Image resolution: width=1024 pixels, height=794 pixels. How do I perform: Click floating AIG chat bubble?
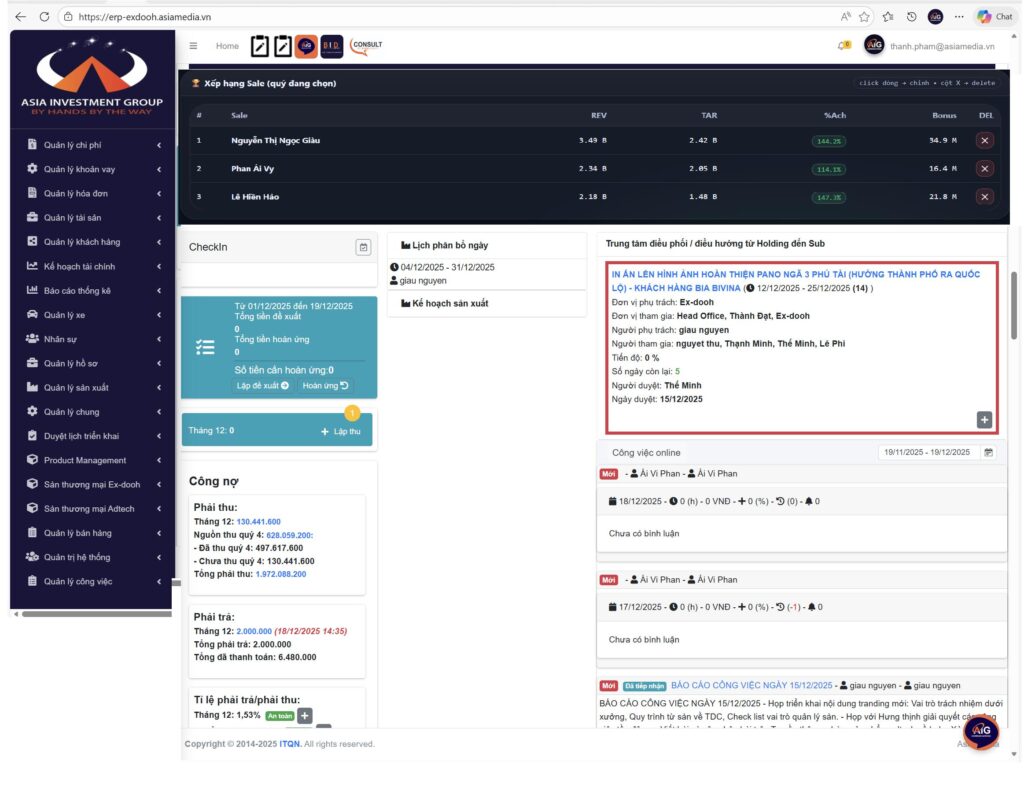979,733
